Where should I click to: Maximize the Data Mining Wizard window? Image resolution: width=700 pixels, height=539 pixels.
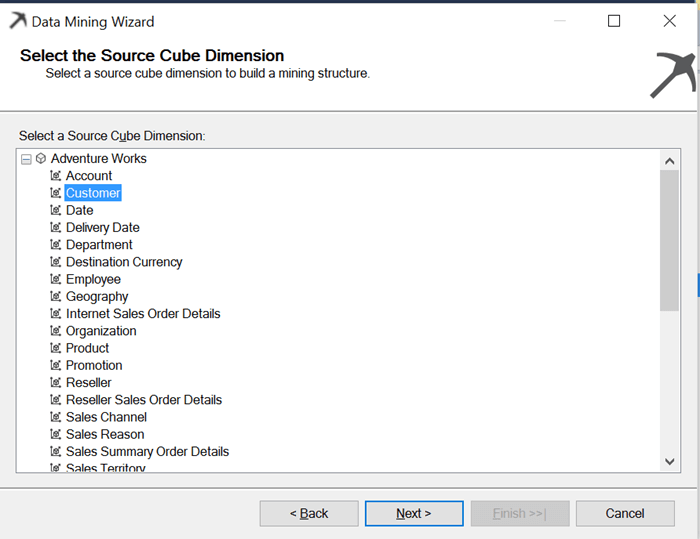tap(614, 21)
